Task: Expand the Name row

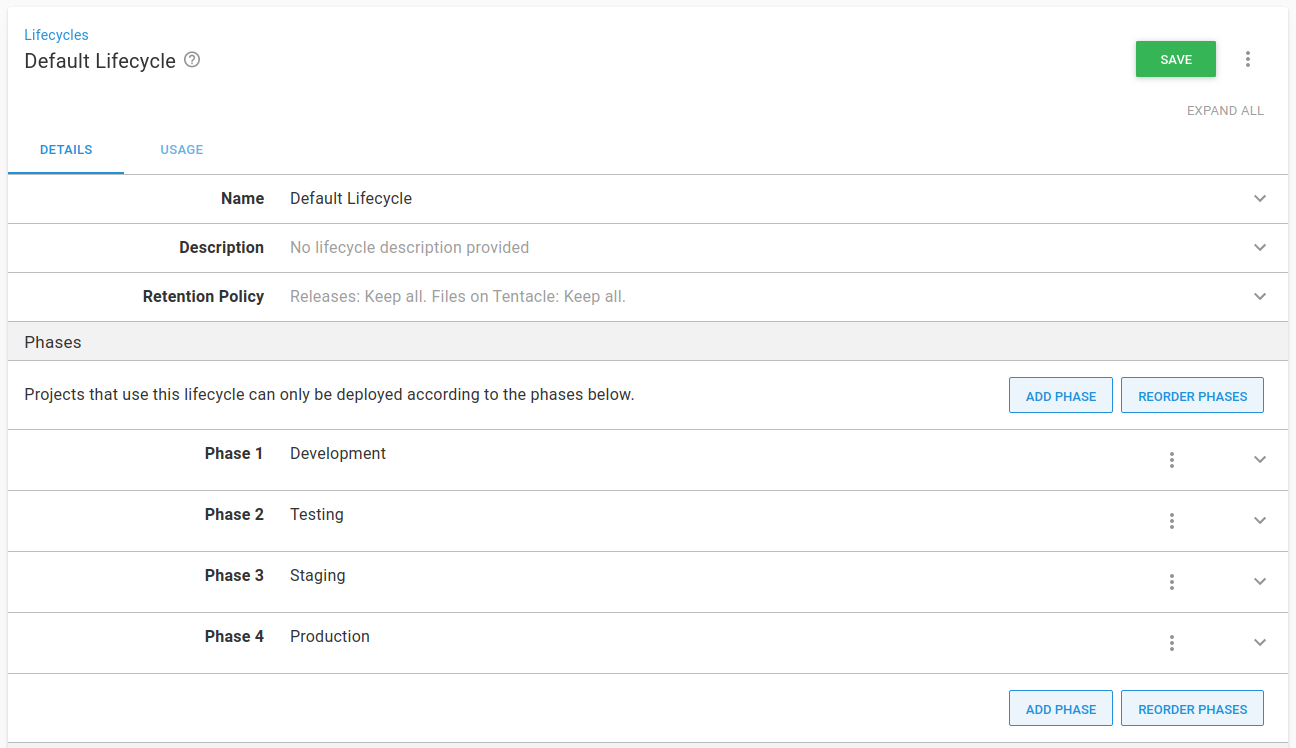Action: (x=1260, y=198)
